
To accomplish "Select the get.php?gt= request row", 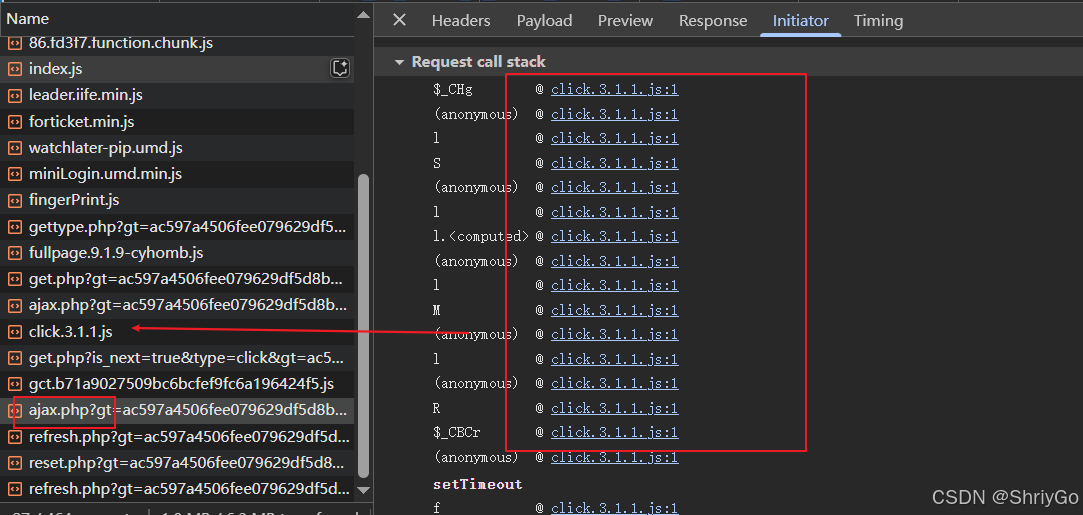I will (x=177, y=280).
